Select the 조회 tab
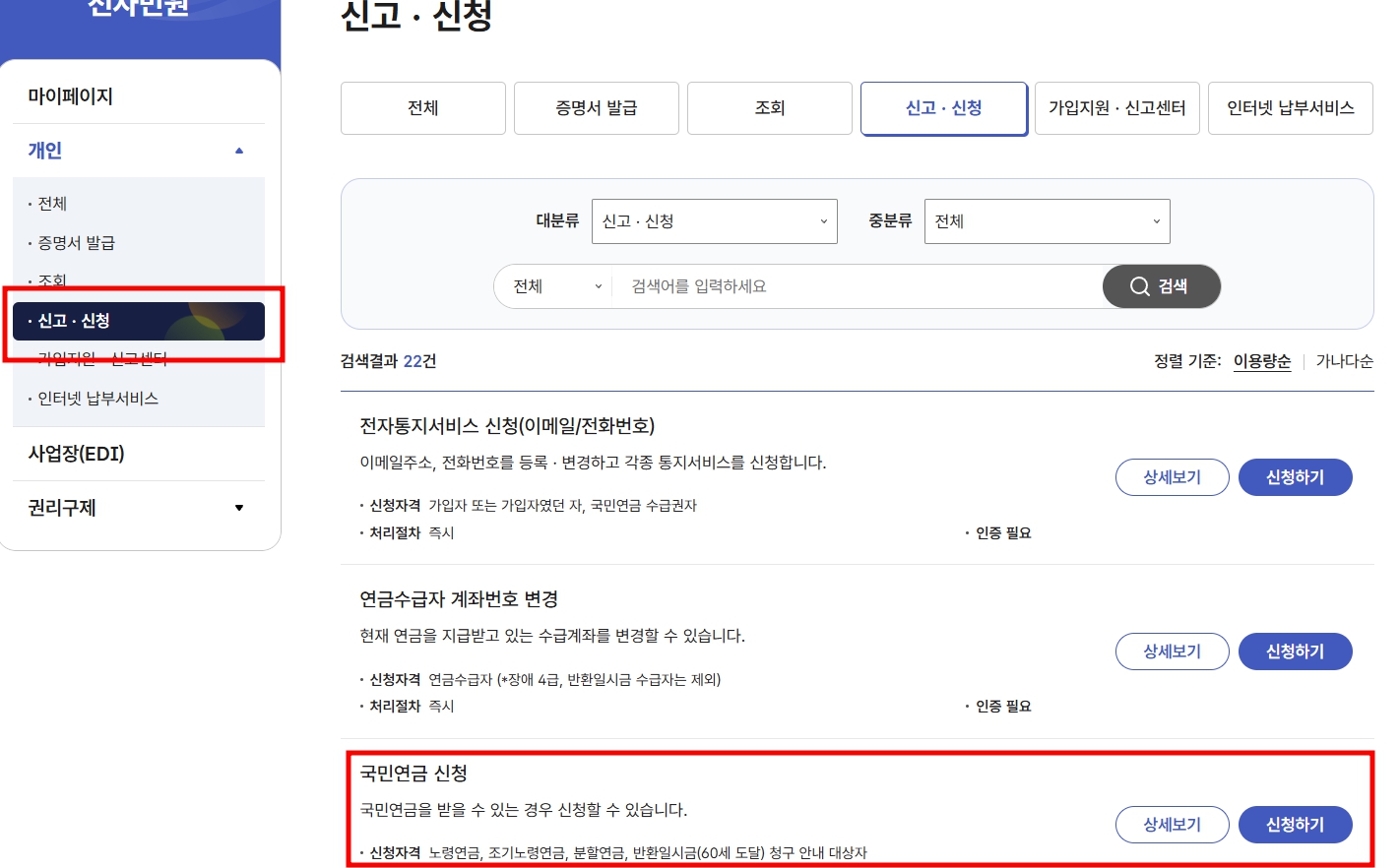Viewport: 1400px width, 868px height. click(770, 108)
